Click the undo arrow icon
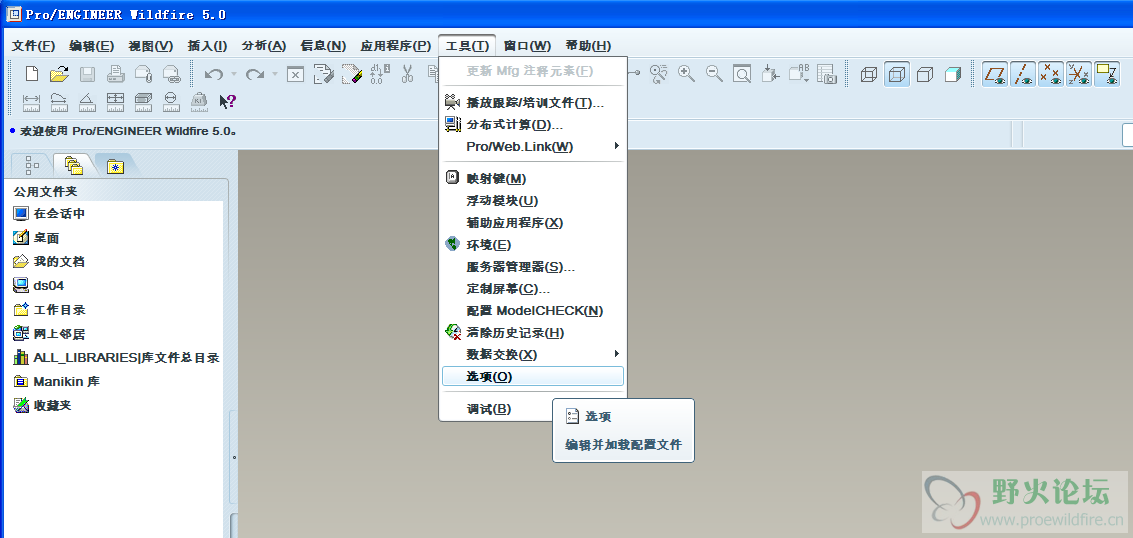Viewport: 1133px width, 538px height. (214, 74)
